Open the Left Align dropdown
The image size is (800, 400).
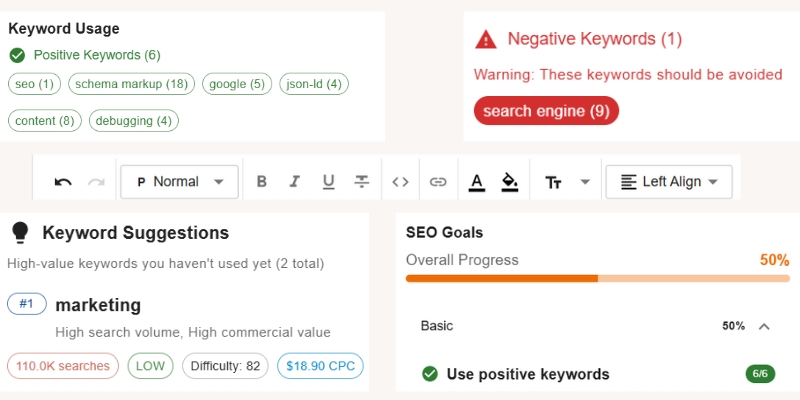pyautogui.click(x=669, y=182)
